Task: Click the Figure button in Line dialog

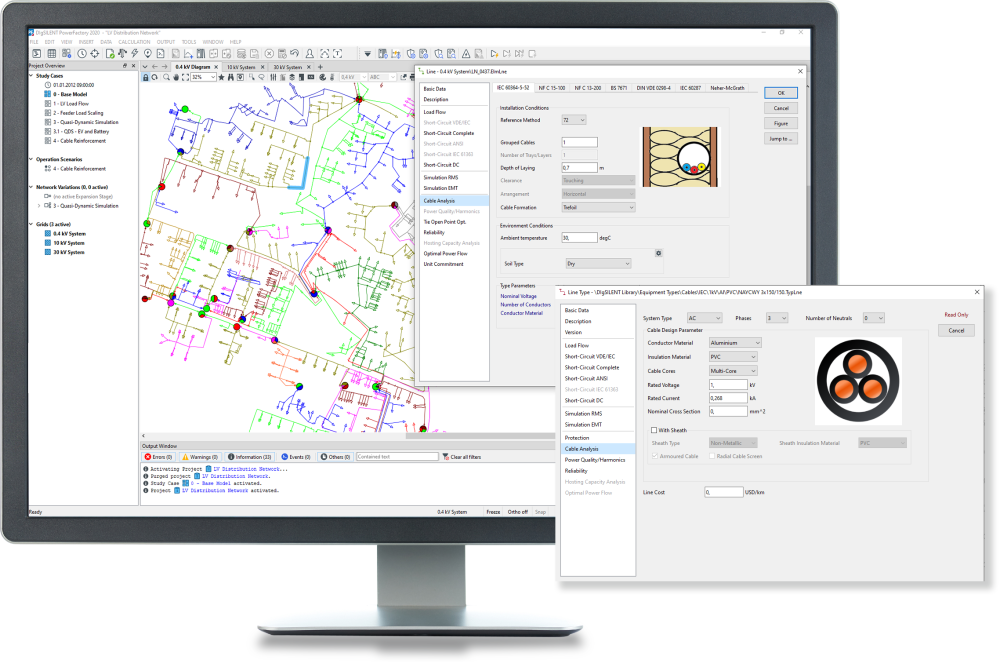Action: [781, 124]
